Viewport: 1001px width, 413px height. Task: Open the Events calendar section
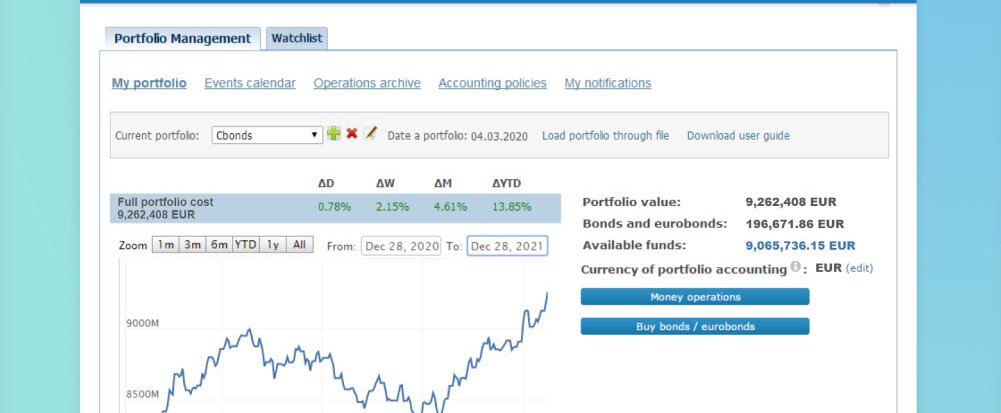[250, 83]
